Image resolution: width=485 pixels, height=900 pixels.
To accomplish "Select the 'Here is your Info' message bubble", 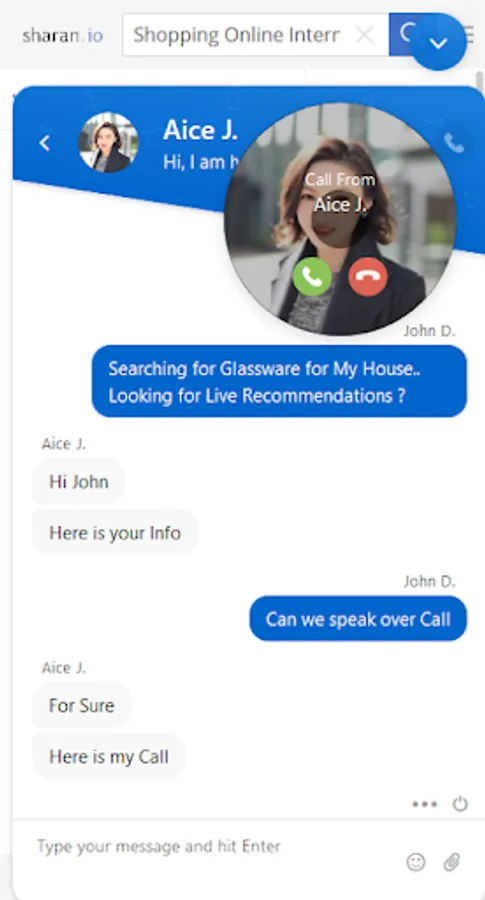I will (x=115, y=533).
